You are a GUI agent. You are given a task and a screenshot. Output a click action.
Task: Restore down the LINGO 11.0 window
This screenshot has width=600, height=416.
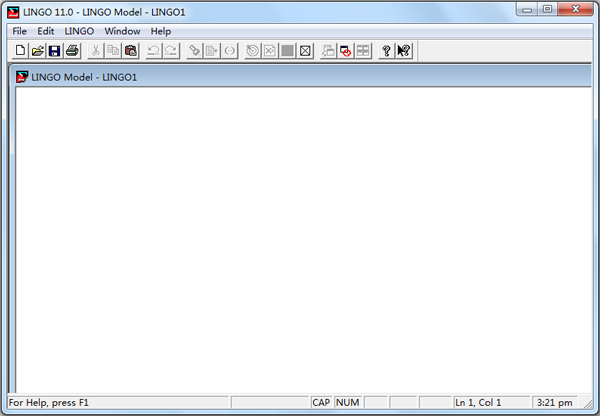point(548,9)
